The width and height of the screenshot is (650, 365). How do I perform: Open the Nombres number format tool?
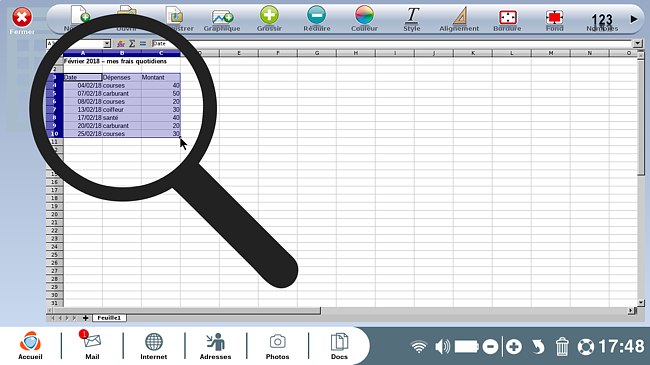[602, 19]
